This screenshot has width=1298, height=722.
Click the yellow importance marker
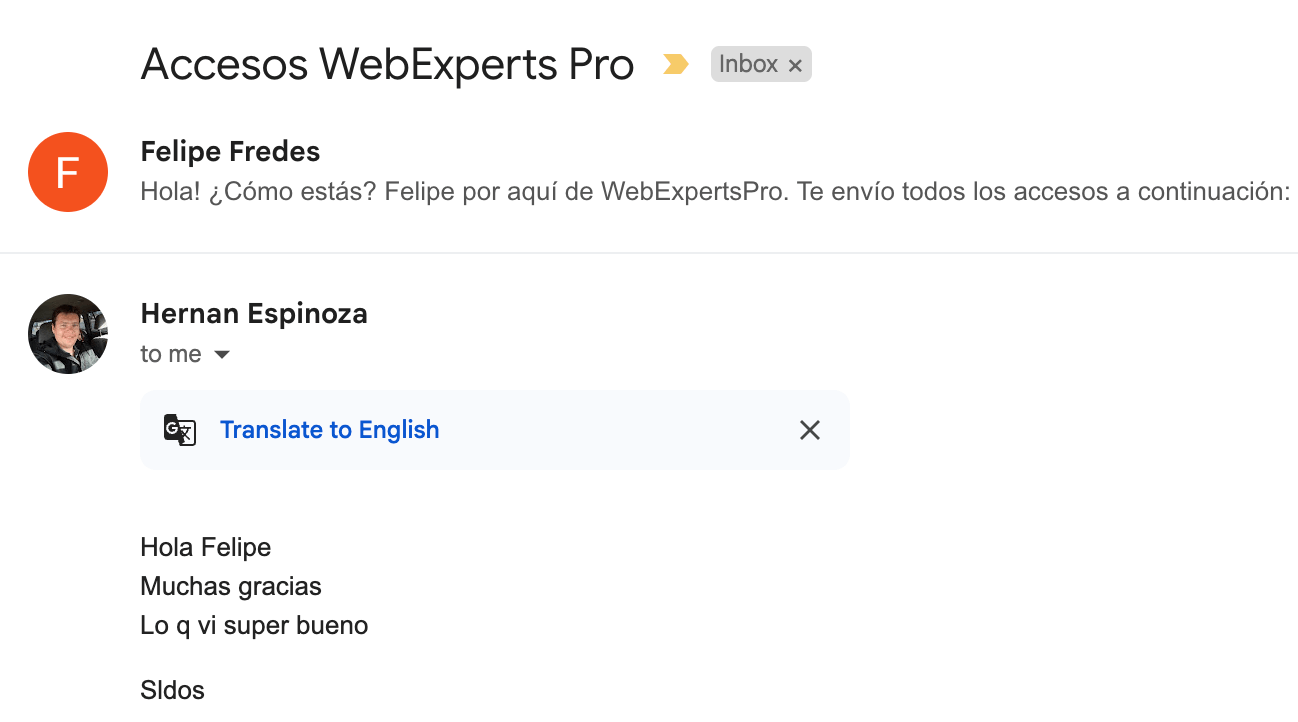tap(676, 64)
